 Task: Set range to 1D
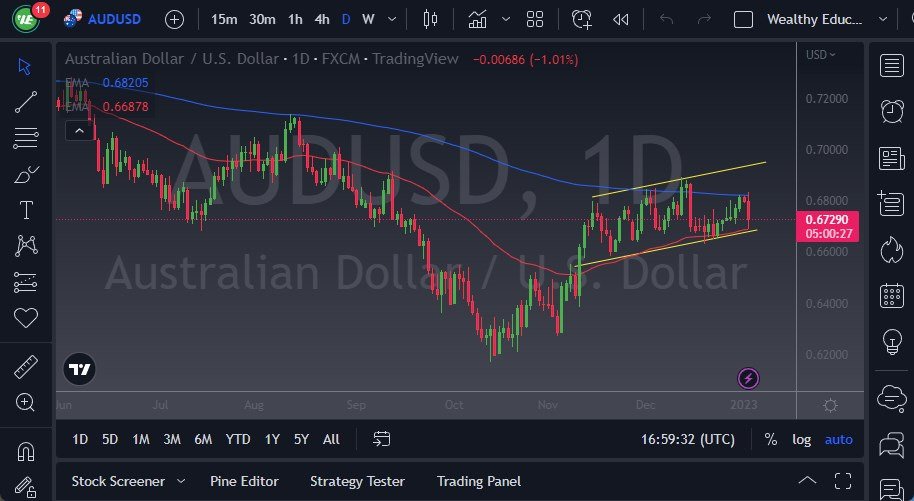click(x=80, y=439)
